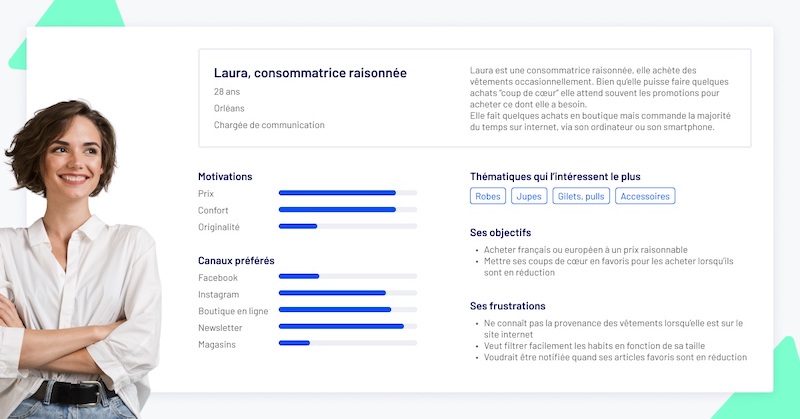Click the Facebook channel bar

pyautogui.click(x=347, y=277)
